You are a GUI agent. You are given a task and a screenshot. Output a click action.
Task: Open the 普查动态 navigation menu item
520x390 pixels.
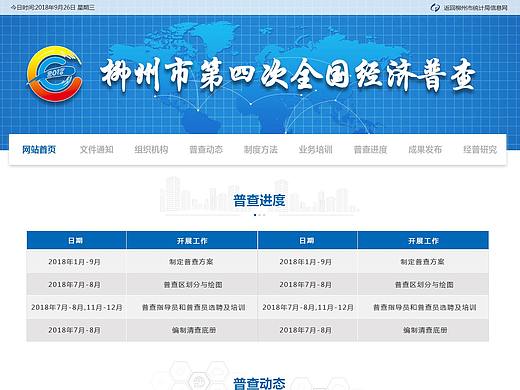pyautogui.click(x=206, y=150)
